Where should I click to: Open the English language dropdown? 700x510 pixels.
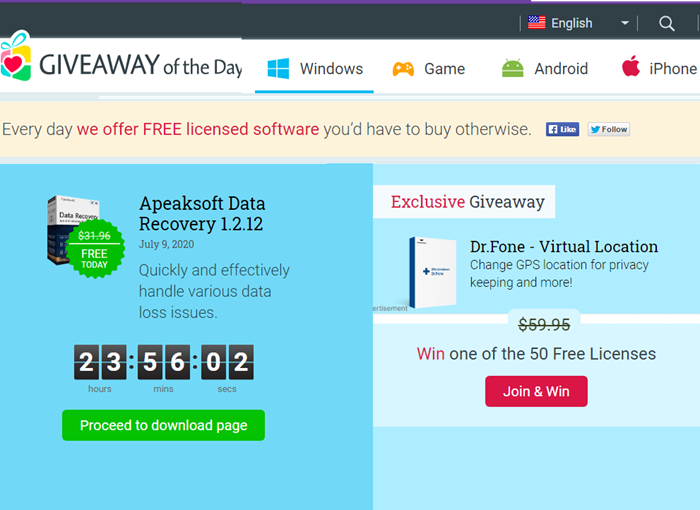579,23
